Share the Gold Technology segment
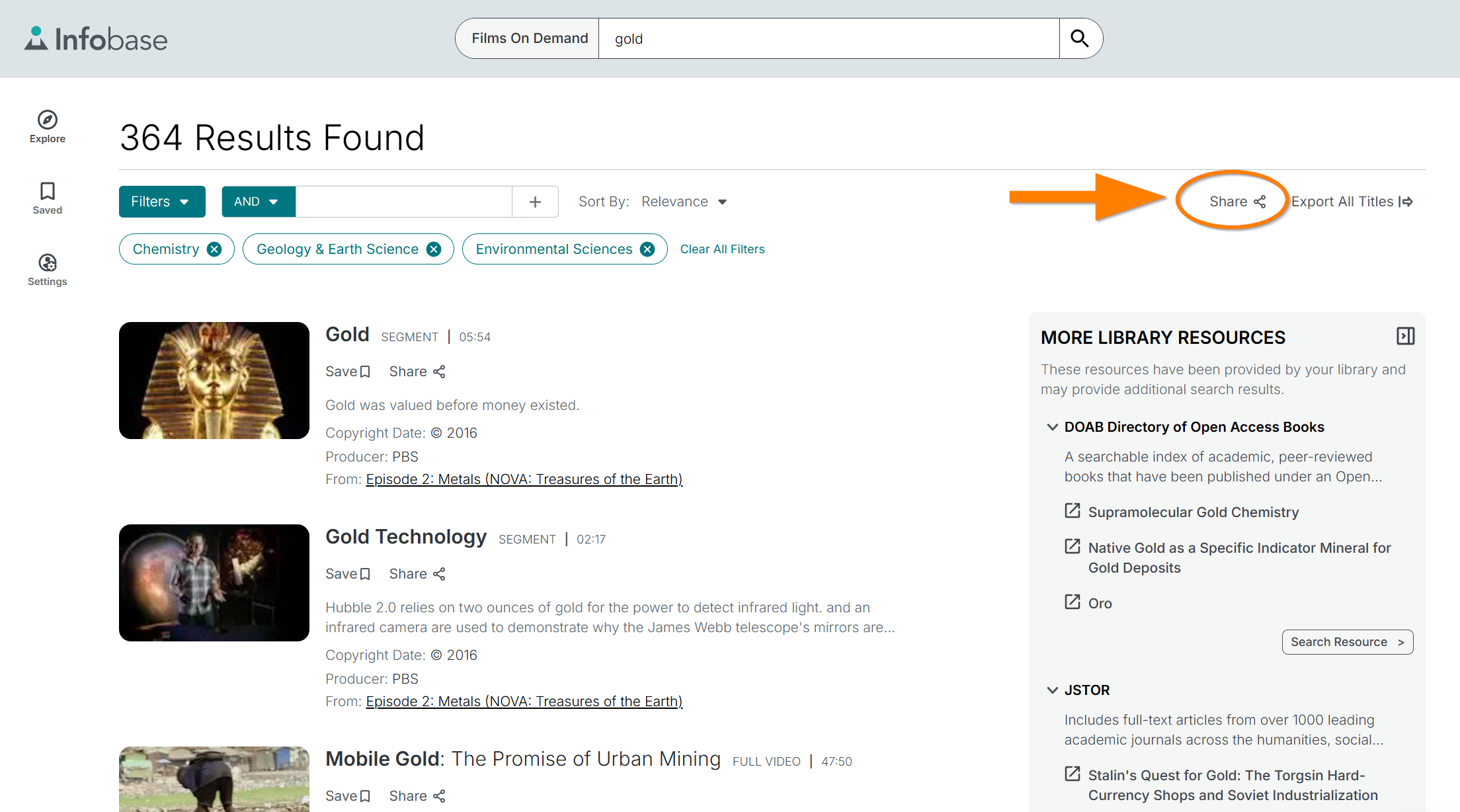The height and width of the screenshot is (812, 1460). pos(417,574)
